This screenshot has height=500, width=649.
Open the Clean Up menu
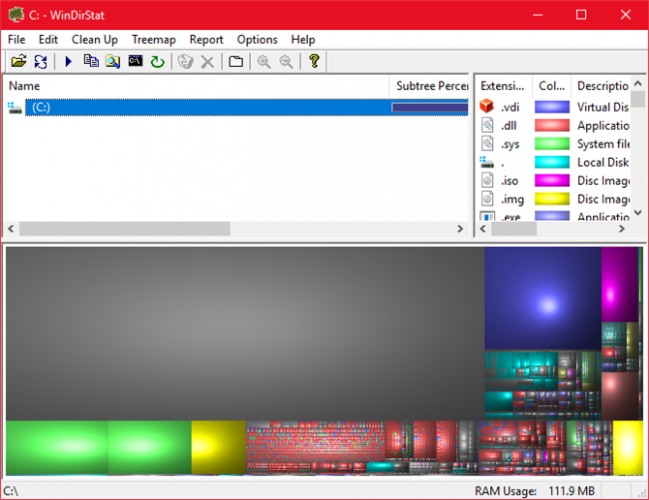click(94, 40)
